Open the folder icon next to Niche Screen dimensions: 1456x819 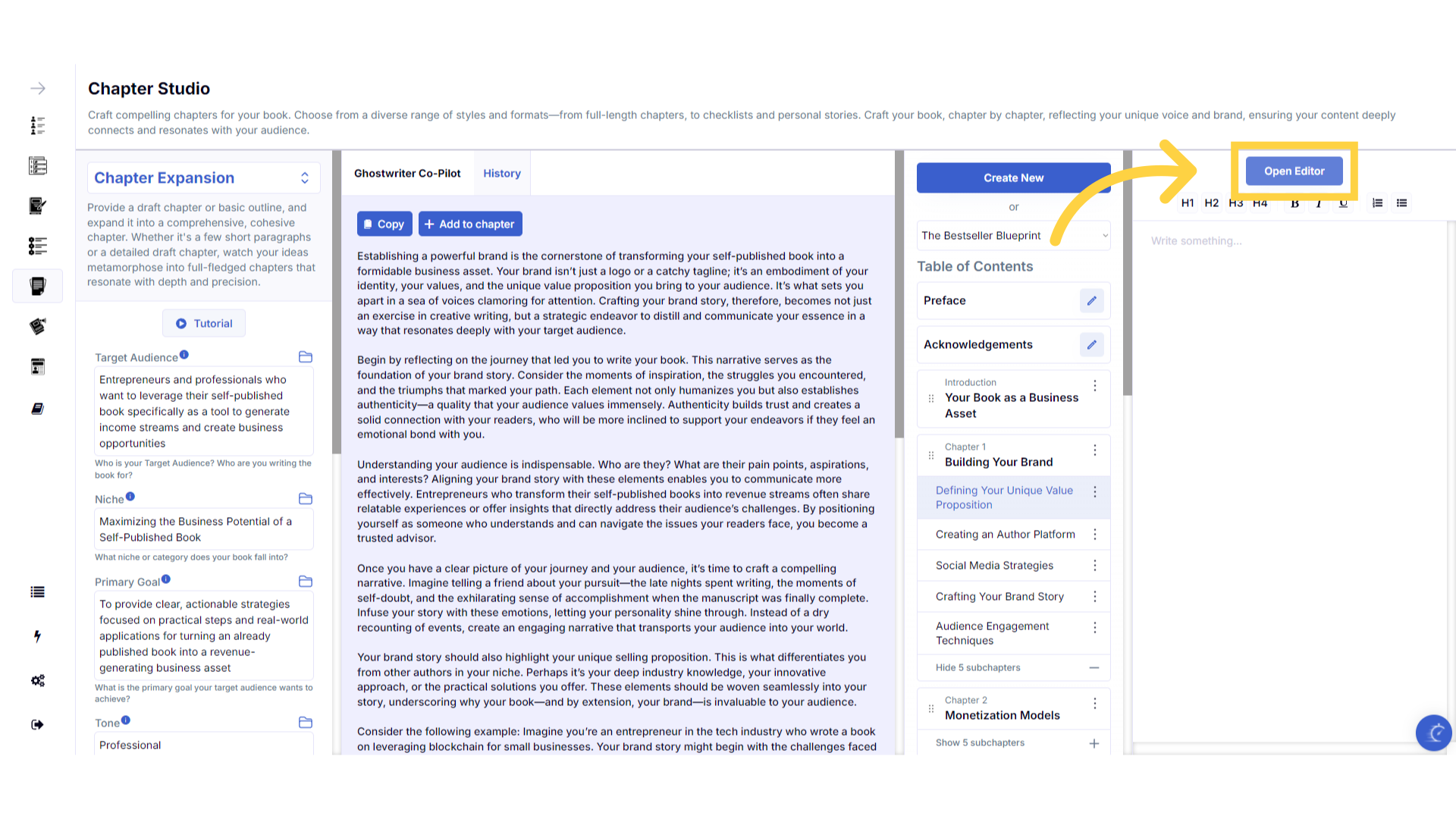coord(306,498)
